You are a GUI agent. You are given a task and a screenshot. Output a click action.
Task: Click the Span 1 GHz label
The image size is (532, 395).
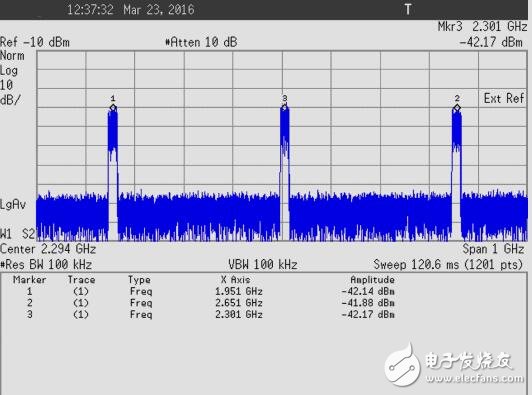(494, 249)
